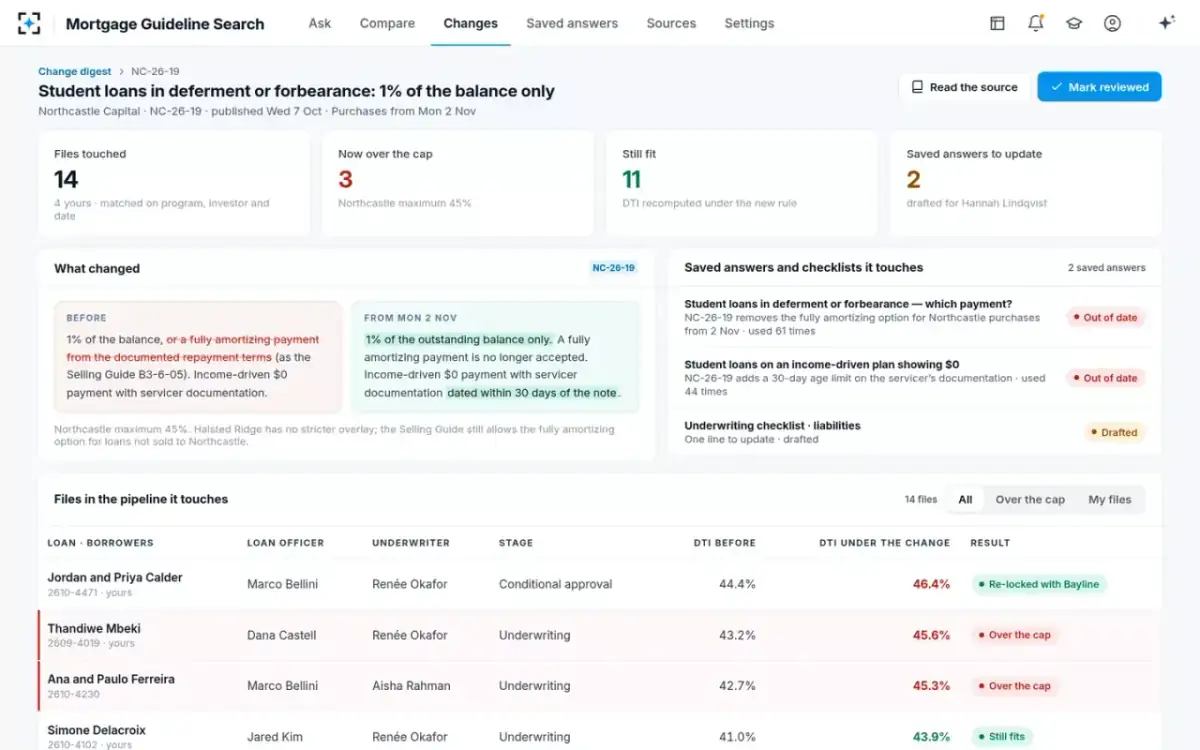1200x750 pixels.
Task: Click the Read the source button
Action: coord(964,87)
